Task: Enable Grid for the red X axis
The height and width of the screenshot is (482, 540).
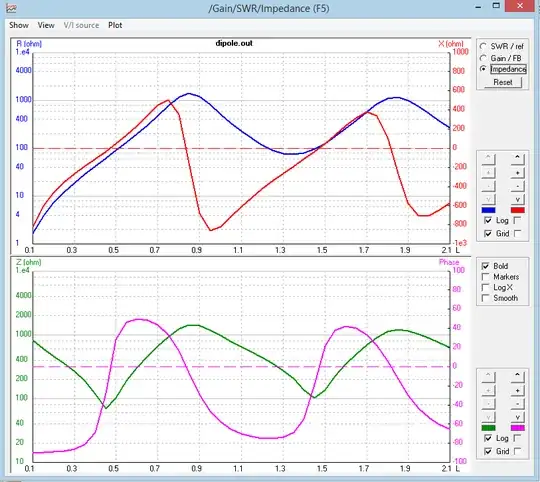Action: click(517, 233)
